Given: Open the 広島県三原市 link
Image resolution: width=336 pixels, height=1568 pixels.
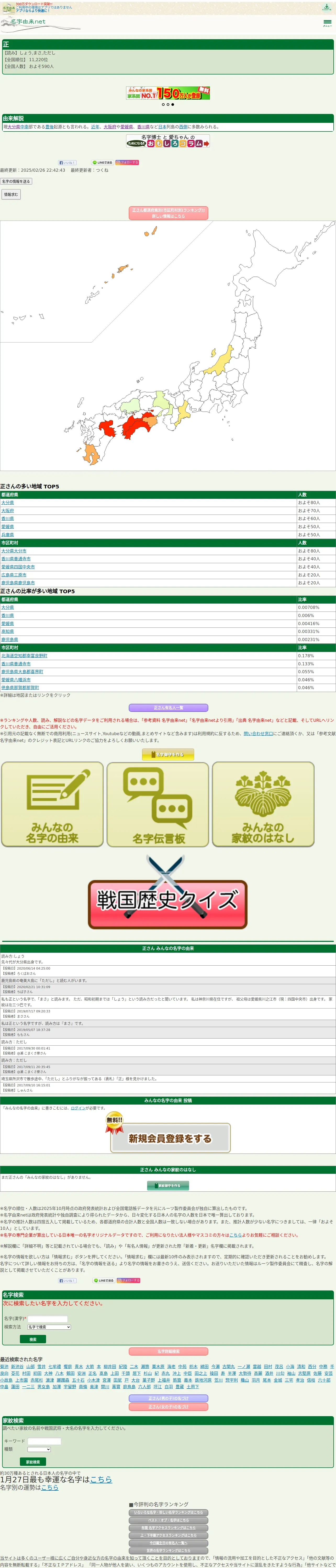Looking at the screenshot, I should [13, 575].
